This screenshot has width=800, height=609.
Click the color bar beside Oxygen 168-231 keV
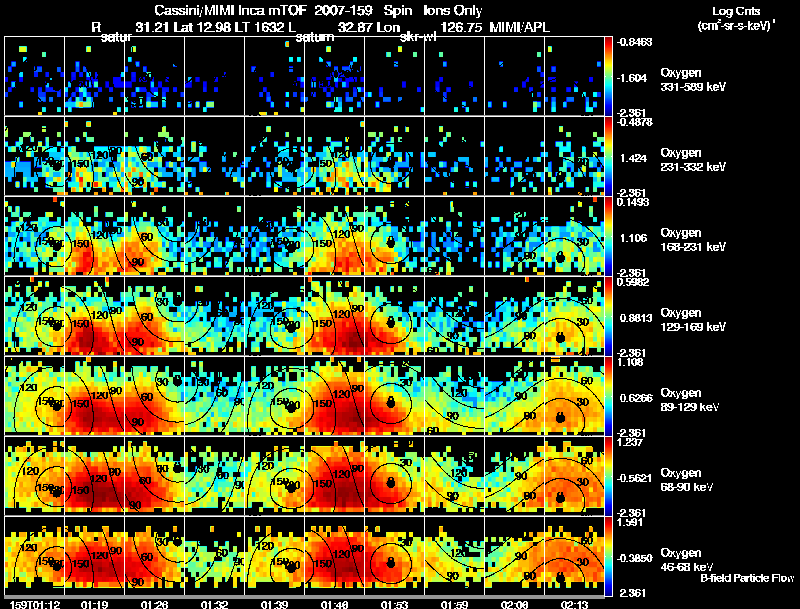608,236
